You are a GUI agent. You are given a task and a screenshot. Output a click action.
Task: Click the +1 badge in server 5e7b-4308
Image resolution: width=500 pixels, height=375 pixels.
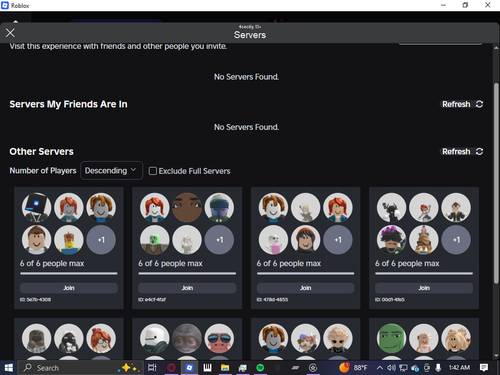101,240
